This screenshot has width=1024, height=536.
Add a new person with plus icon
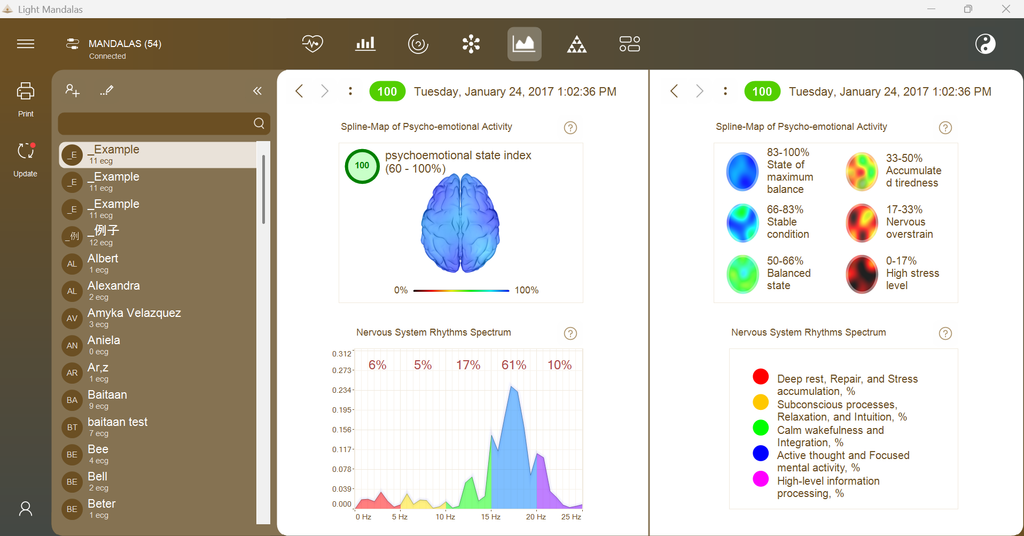pyautogui.click(x=72, y=91)
